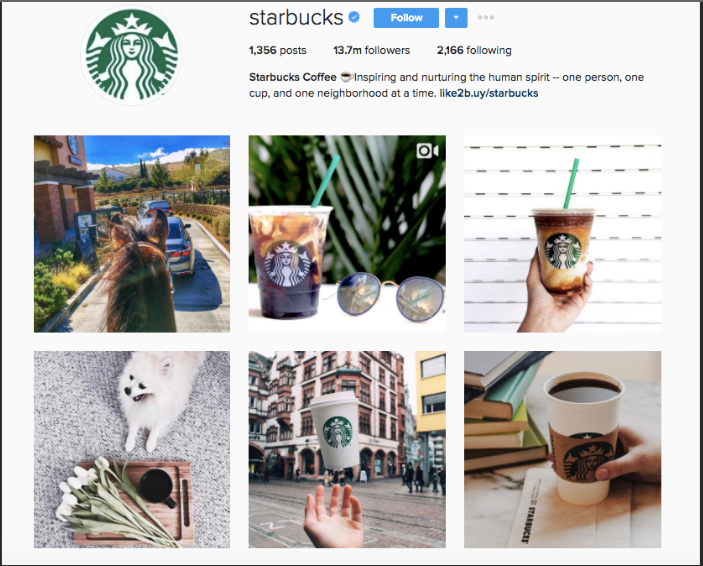Open the three-dots more options menu
The height and width of the screenshot is (566, 703).
[486, 17]
